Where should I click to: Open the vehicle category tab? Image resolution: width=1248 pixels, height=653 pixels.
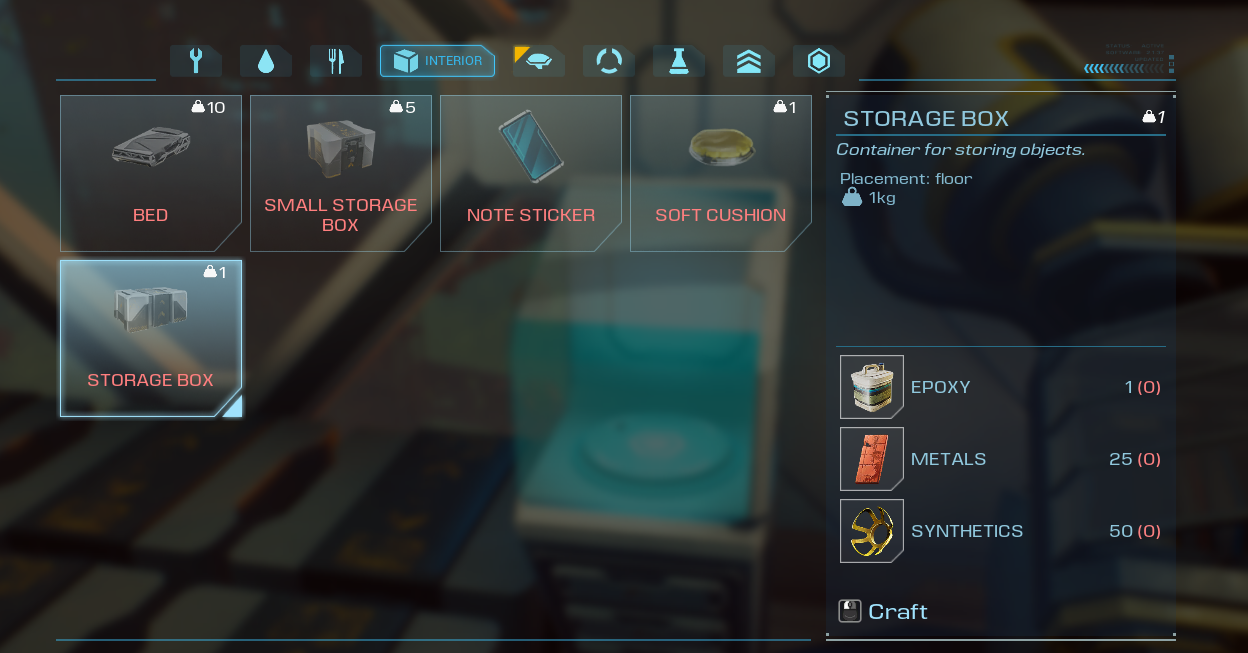click(x=539, y=61)
